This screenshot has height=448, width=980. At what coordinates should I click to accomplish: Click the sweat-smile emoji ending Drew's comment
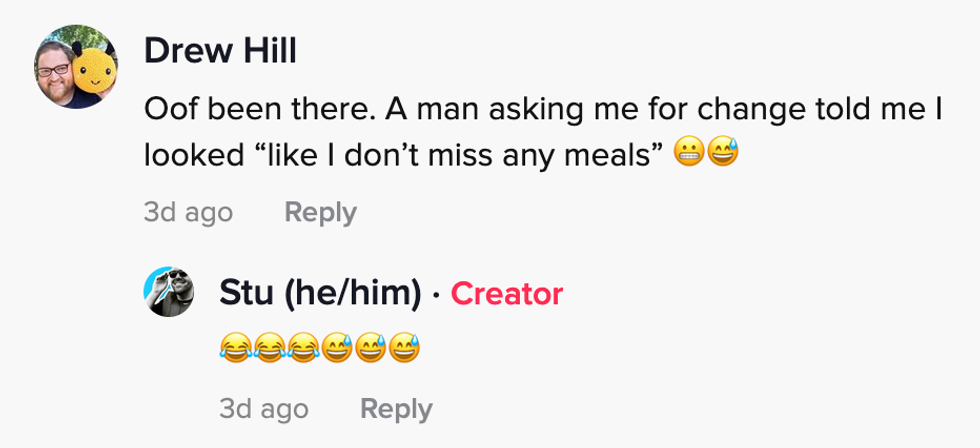(x=722, y=155)
